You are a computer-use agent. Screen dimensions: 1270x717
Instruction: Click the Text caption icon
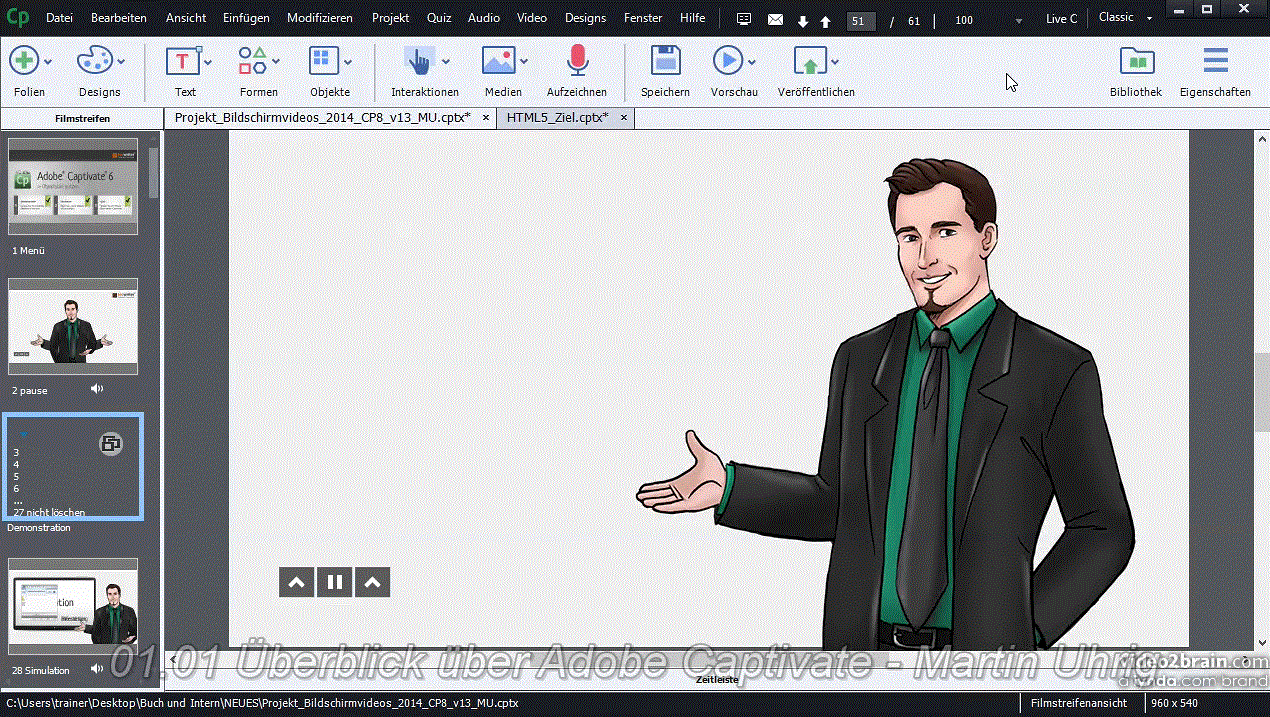(182, 61)
